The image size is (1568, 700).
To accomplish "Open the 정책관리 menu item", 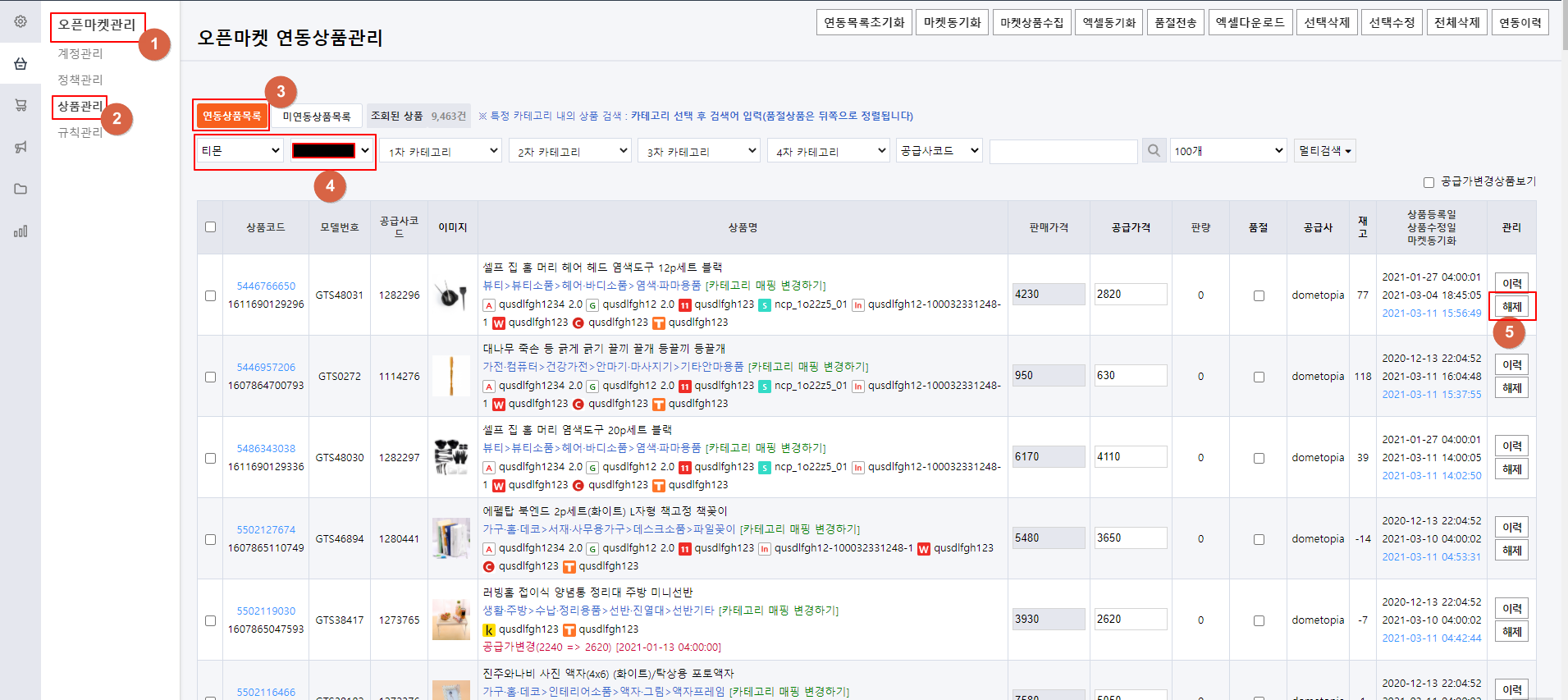I will tap(80, 80).
